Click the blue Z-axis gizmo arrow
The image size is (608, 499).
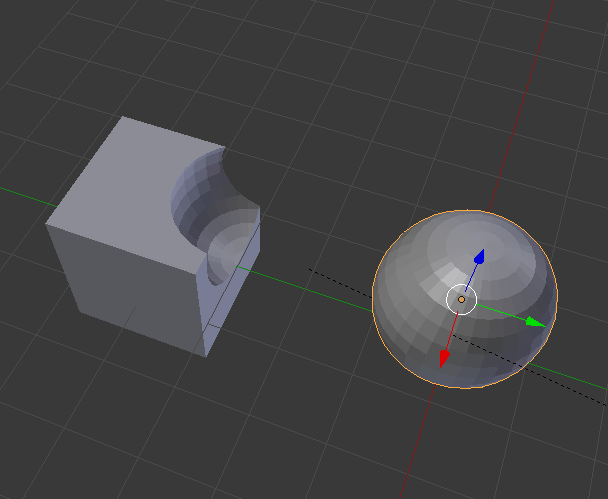[480, 257]
